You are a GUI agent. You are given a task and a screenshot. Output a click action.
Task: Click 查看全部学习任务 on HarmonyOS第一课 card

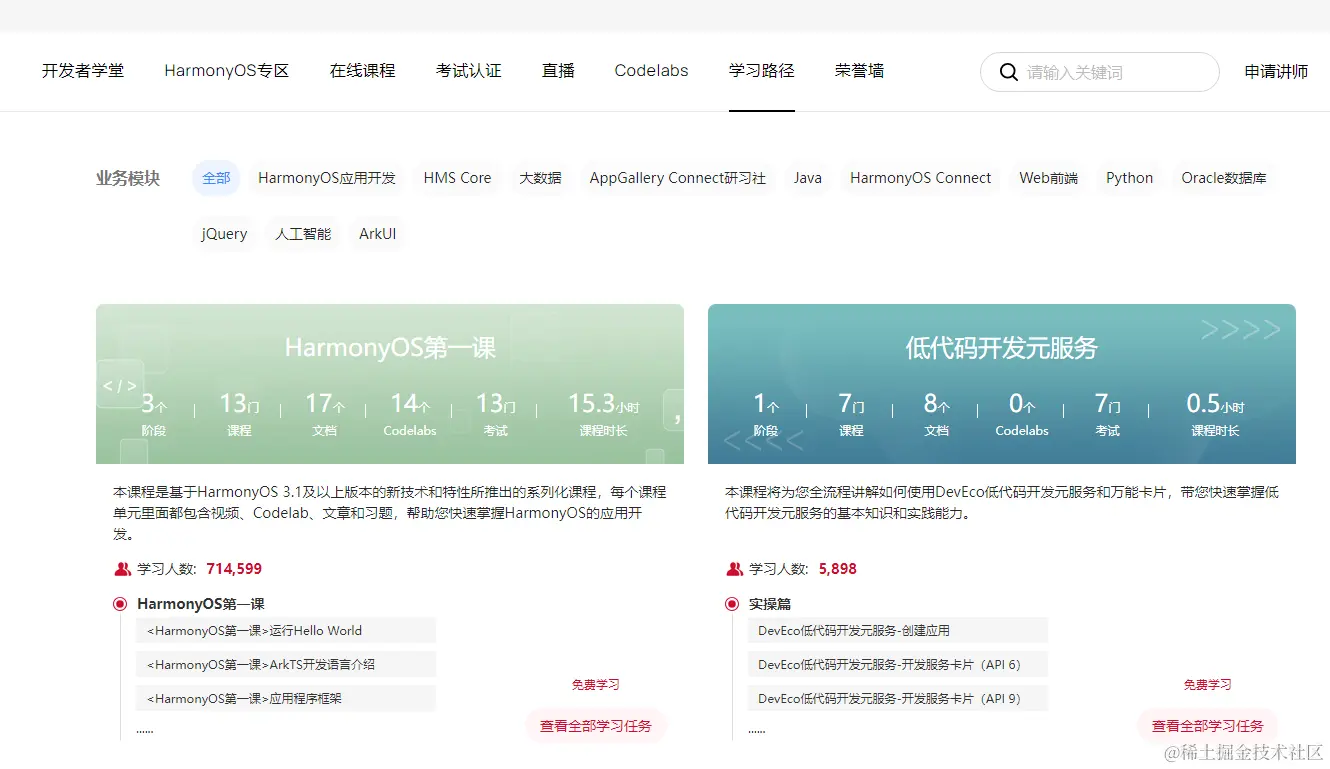pyautogui.click(x=596, y=726)
